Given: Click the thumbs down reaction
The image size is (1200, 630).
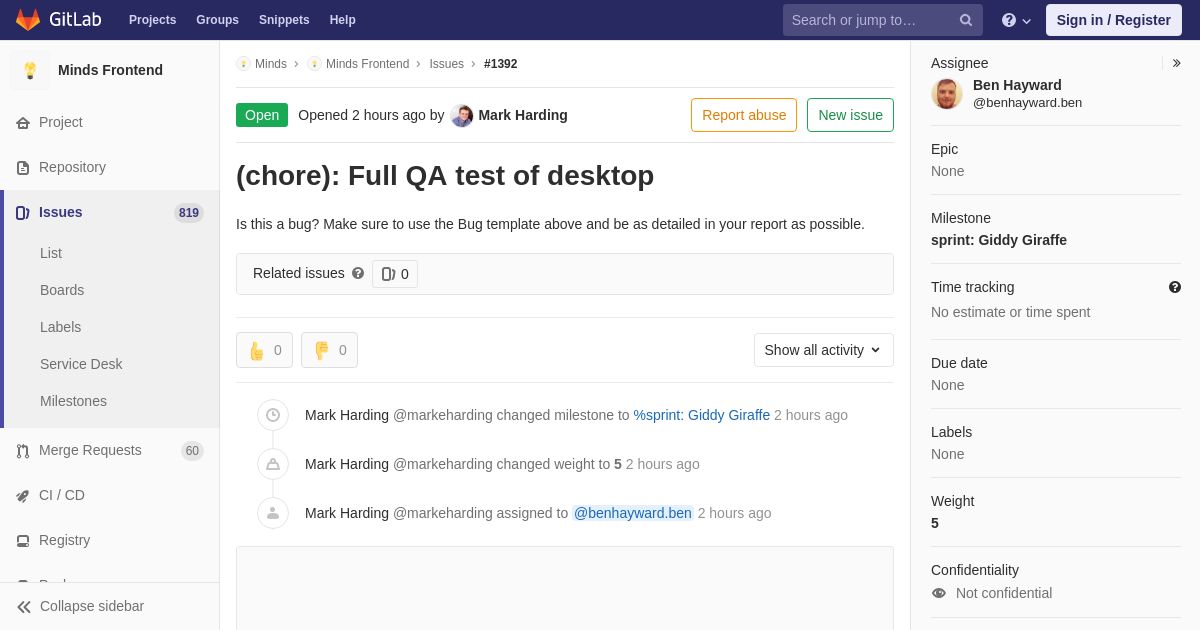Looking at the screenshot, I should pos(329,350).
